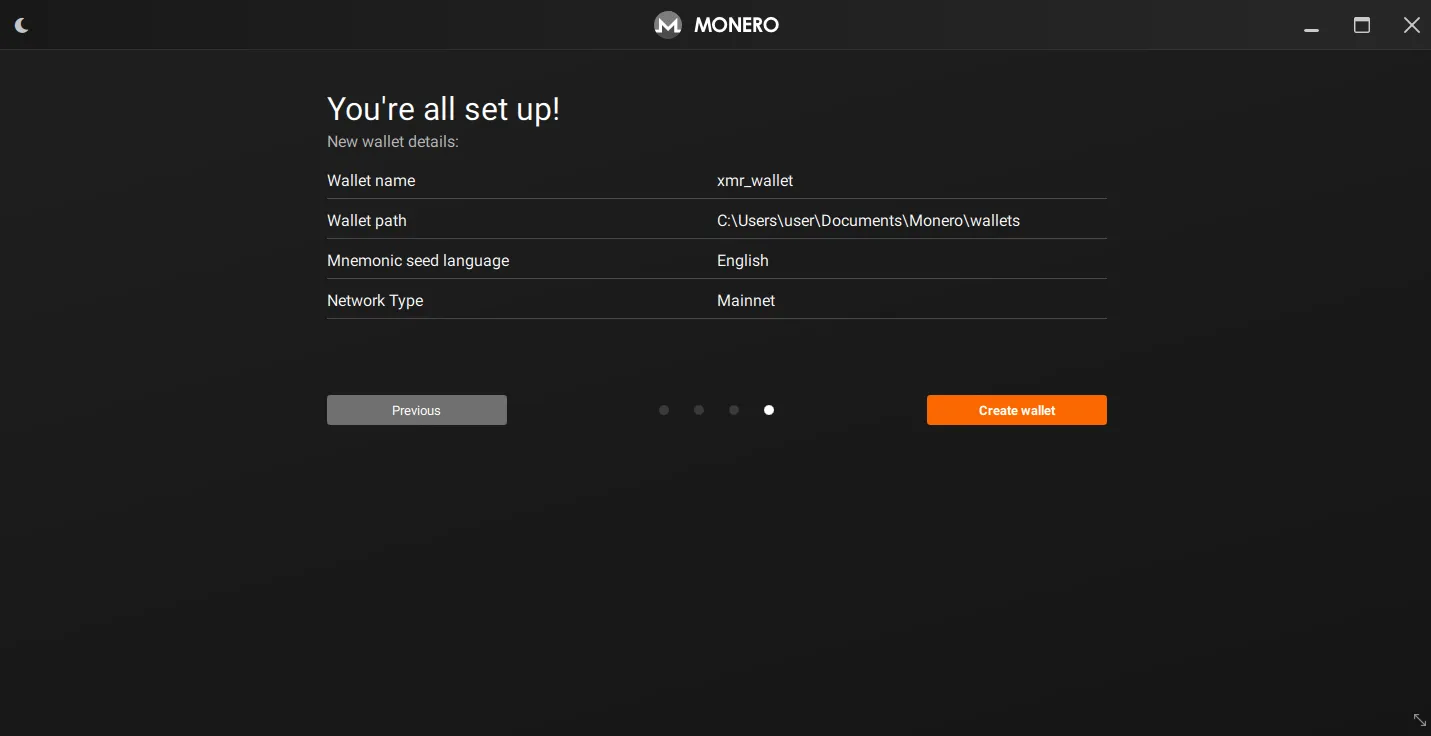Click the Mnemonic seed language label

(418, 261)
